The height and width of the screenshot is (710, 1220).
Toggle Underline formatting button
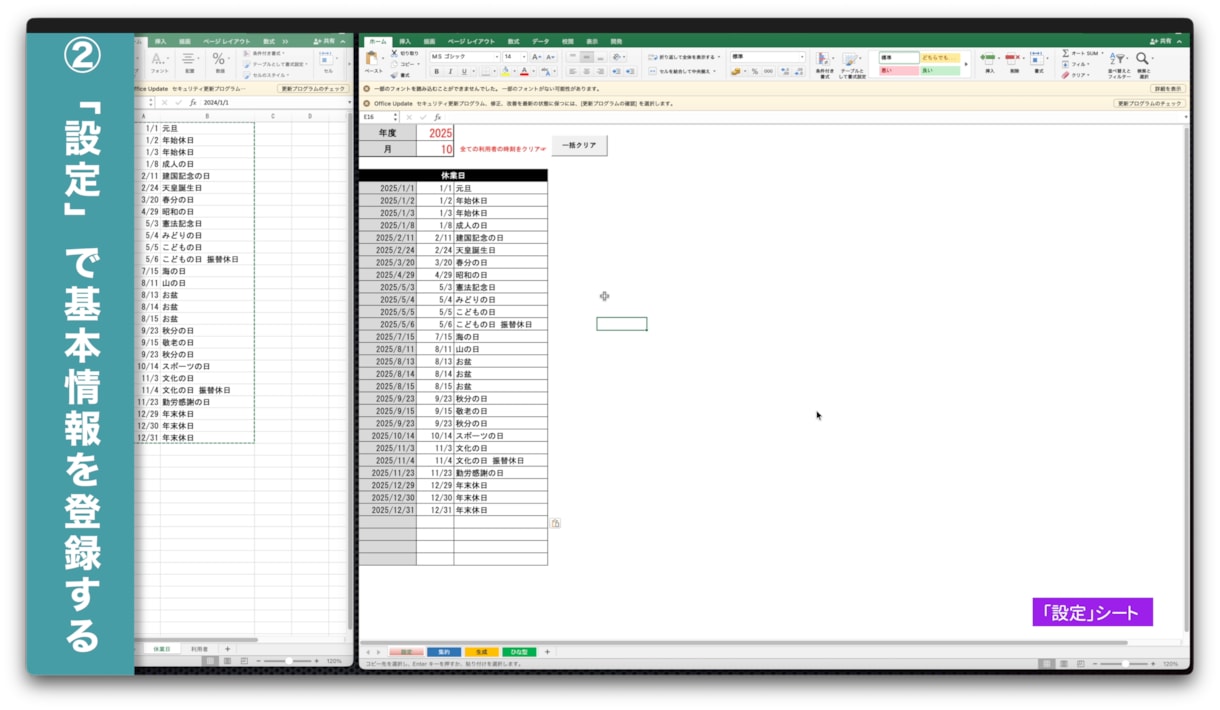click(464, 71)
